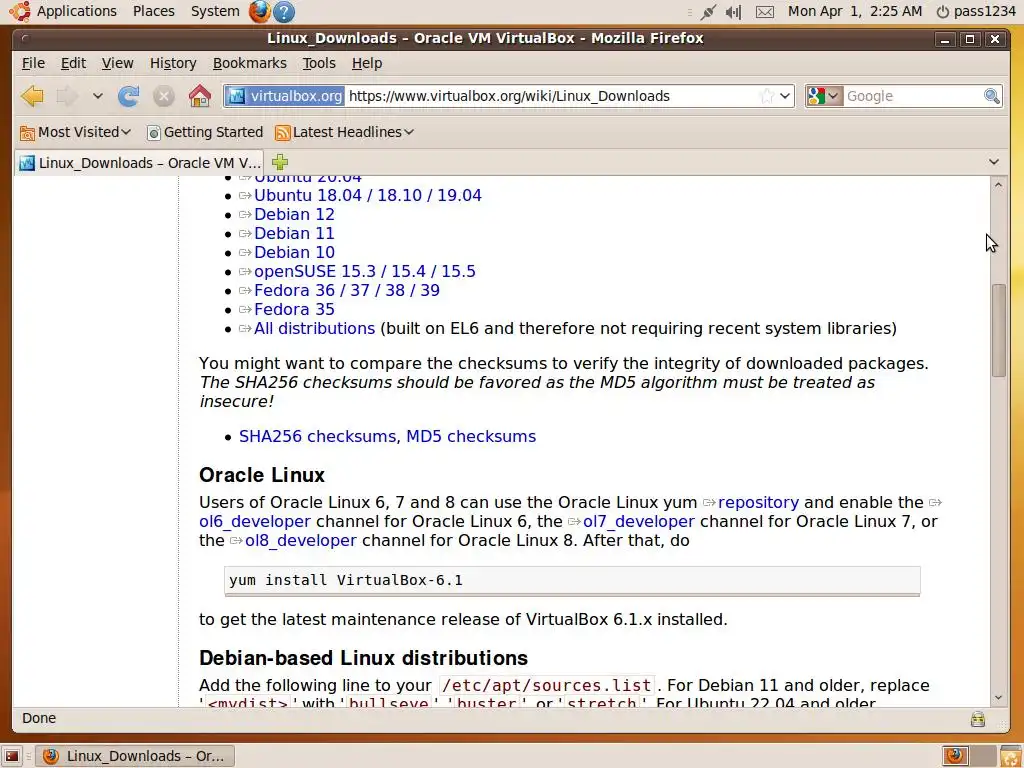Click the address bar URL text
Viewport: 1024px width, 768px height.
coord(509,96)
